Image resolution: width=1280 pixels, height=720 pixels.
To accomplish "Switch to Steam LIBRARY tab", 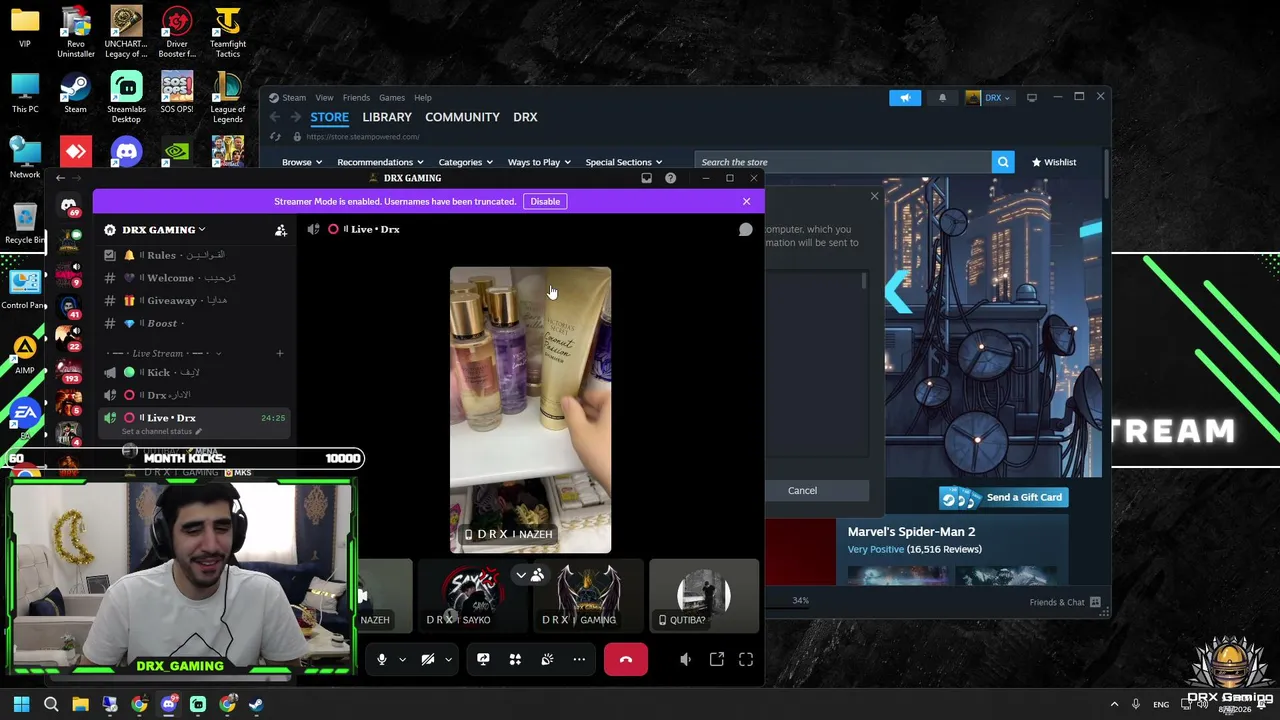I will (387, 117).
